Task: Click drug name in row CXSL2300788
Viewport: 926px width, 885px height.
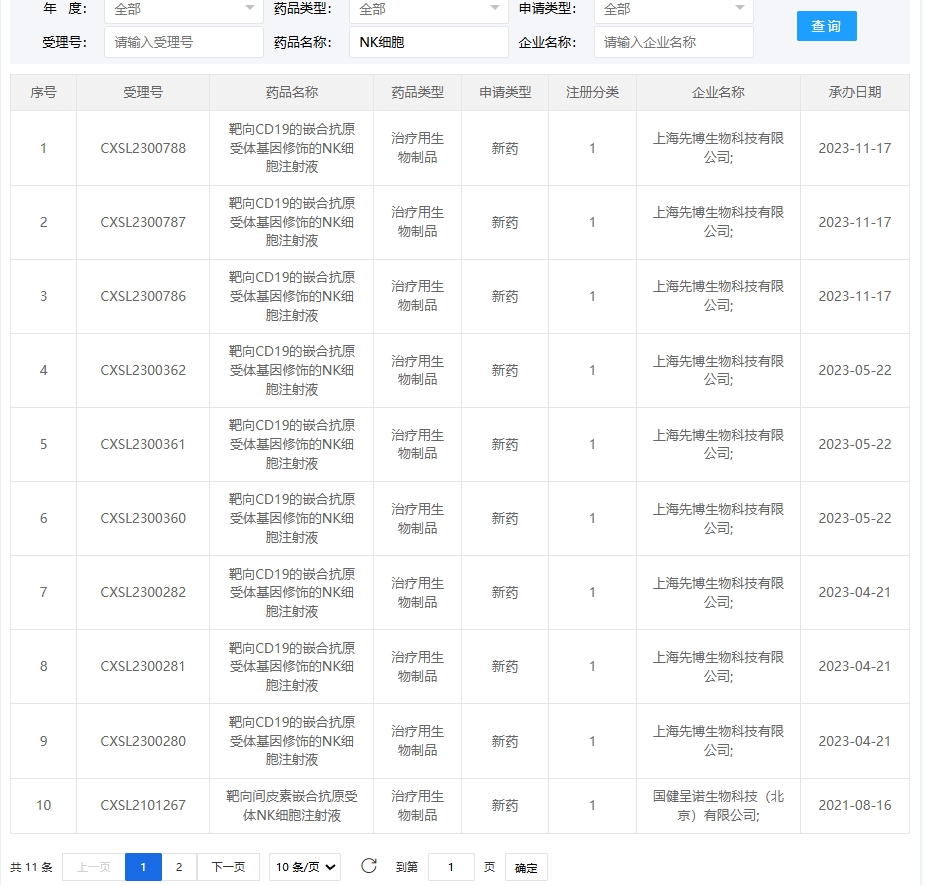Action: click(x=292, y=148)
